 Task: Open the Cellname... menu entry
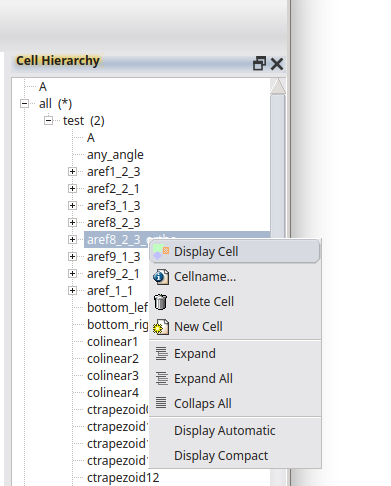[235, 277]
